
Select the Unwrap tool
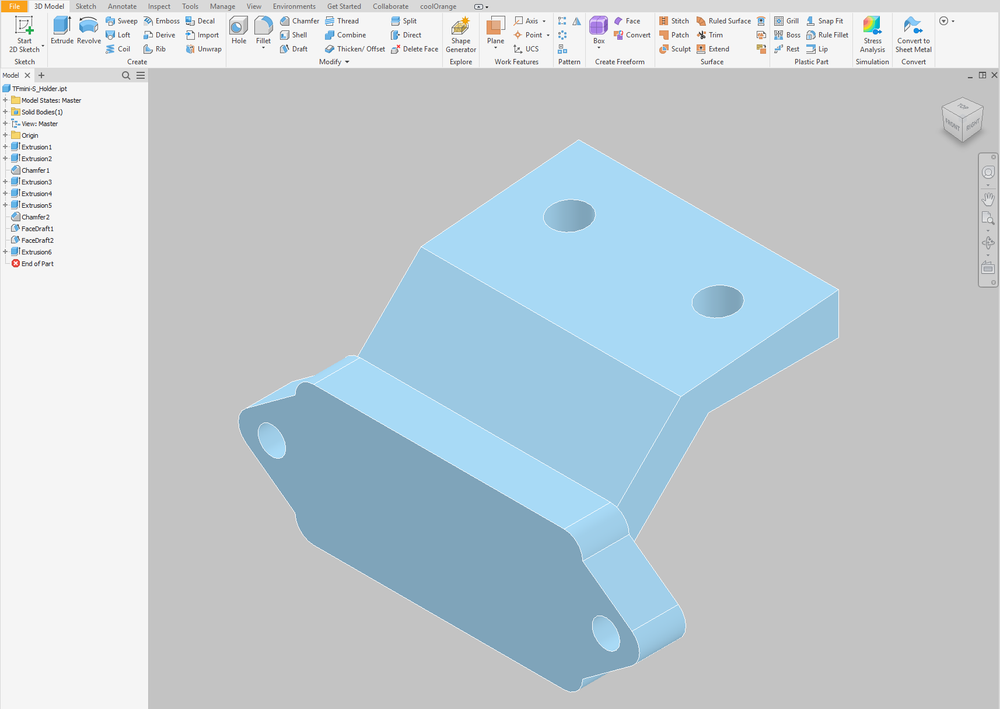(x=203, y=49)
